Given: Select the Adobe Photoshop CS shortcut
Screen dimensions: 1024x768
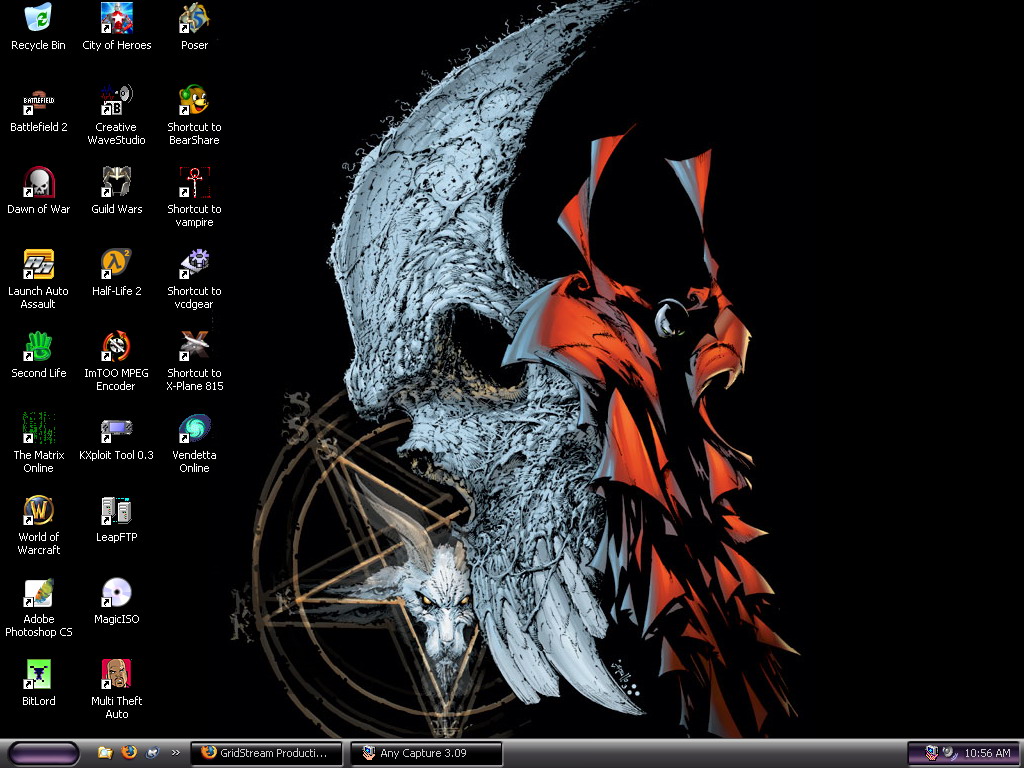Looking at the screenshot, I should 39,593.
